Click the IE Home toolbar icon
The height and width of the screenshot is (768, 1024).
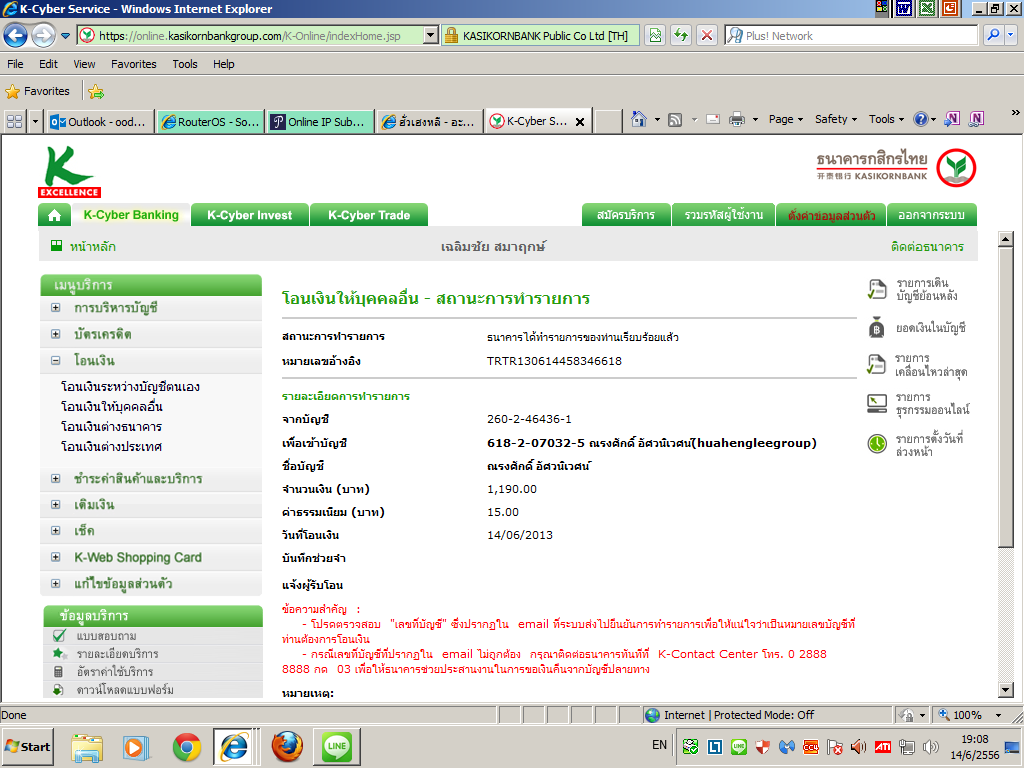639,120
